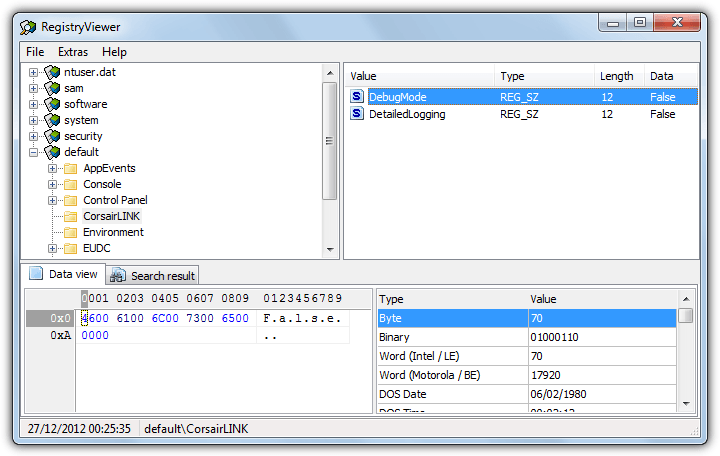The height and width of the screenshot is (456, 720).
Task: Click the F.a.l.s.e. ASCII text
Action: click(302, 318)
